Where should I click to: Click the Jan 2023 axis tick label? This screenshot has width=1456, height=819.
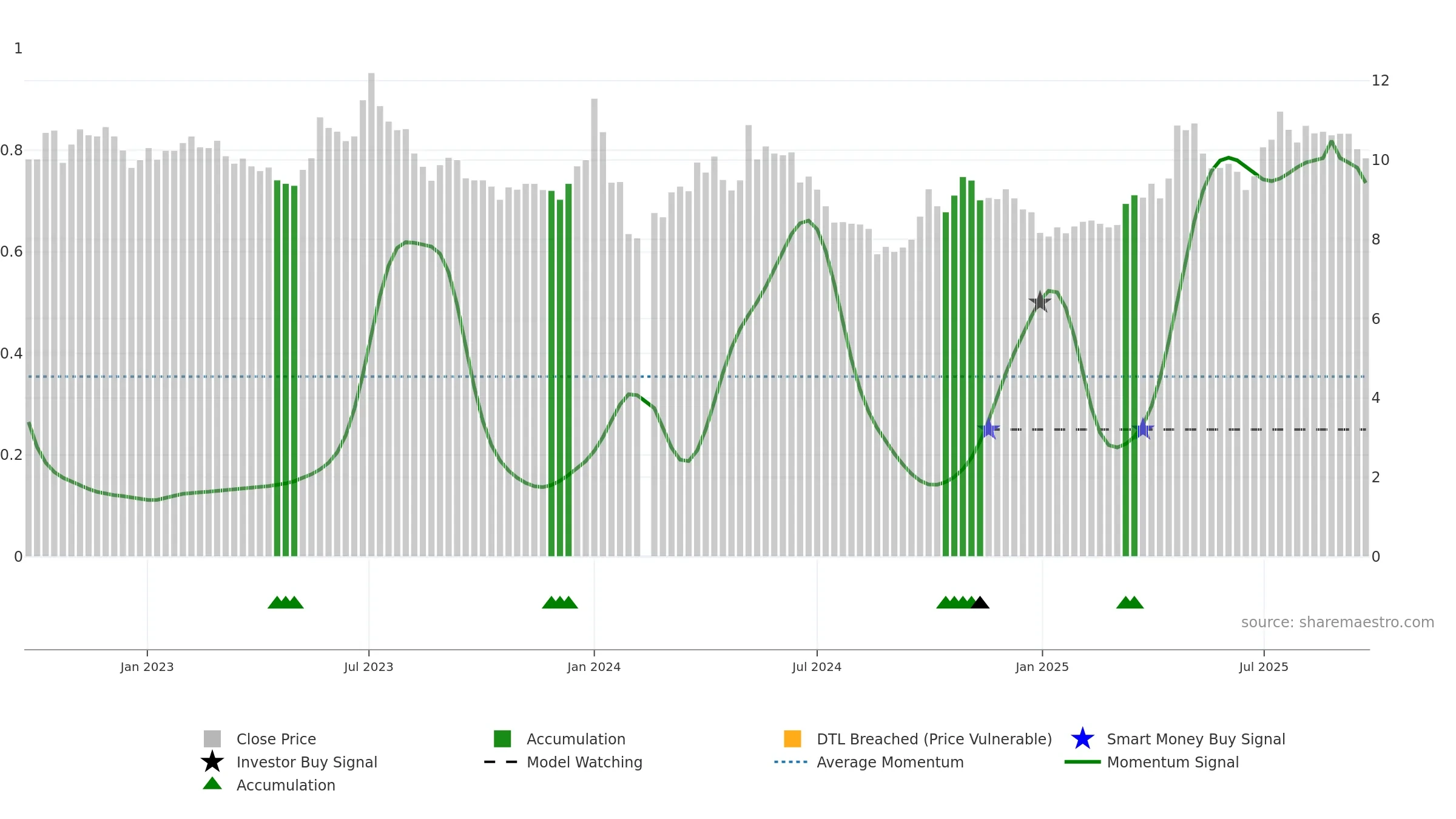coord(147,667)
